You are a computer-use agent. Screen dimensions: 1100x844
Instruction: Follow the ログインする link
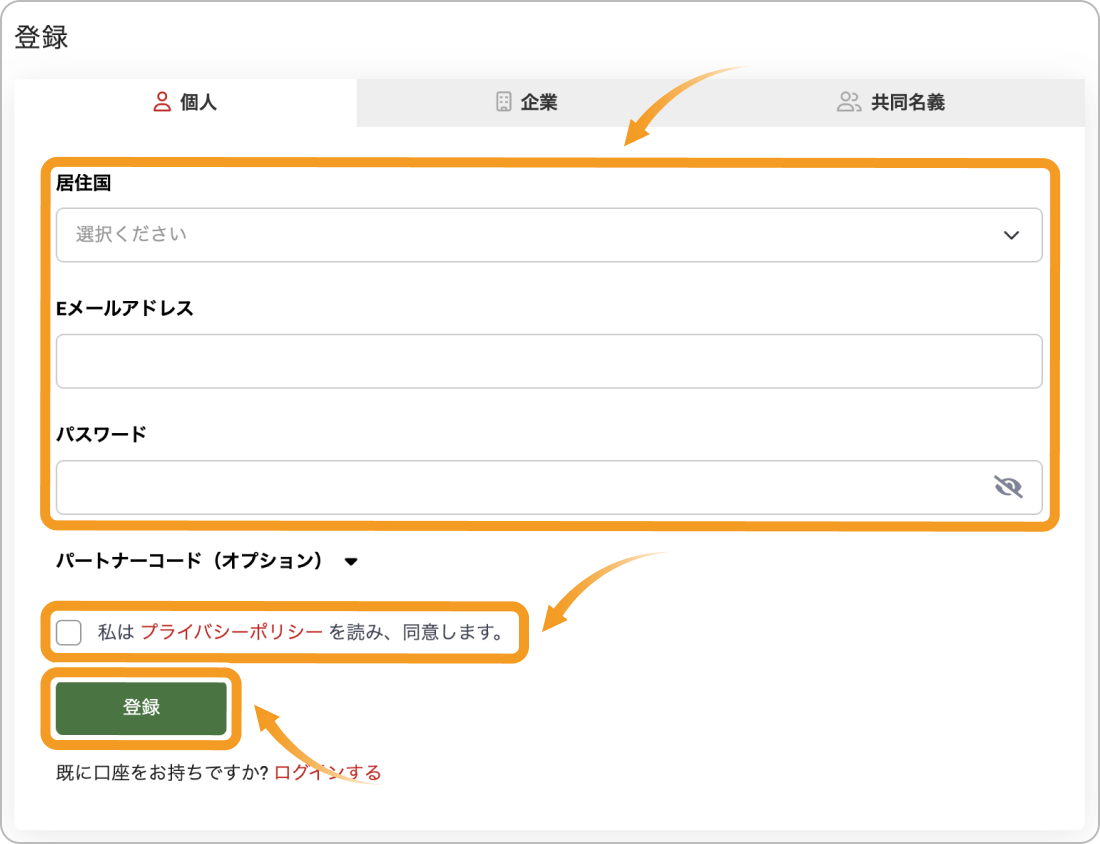(328, 772)
